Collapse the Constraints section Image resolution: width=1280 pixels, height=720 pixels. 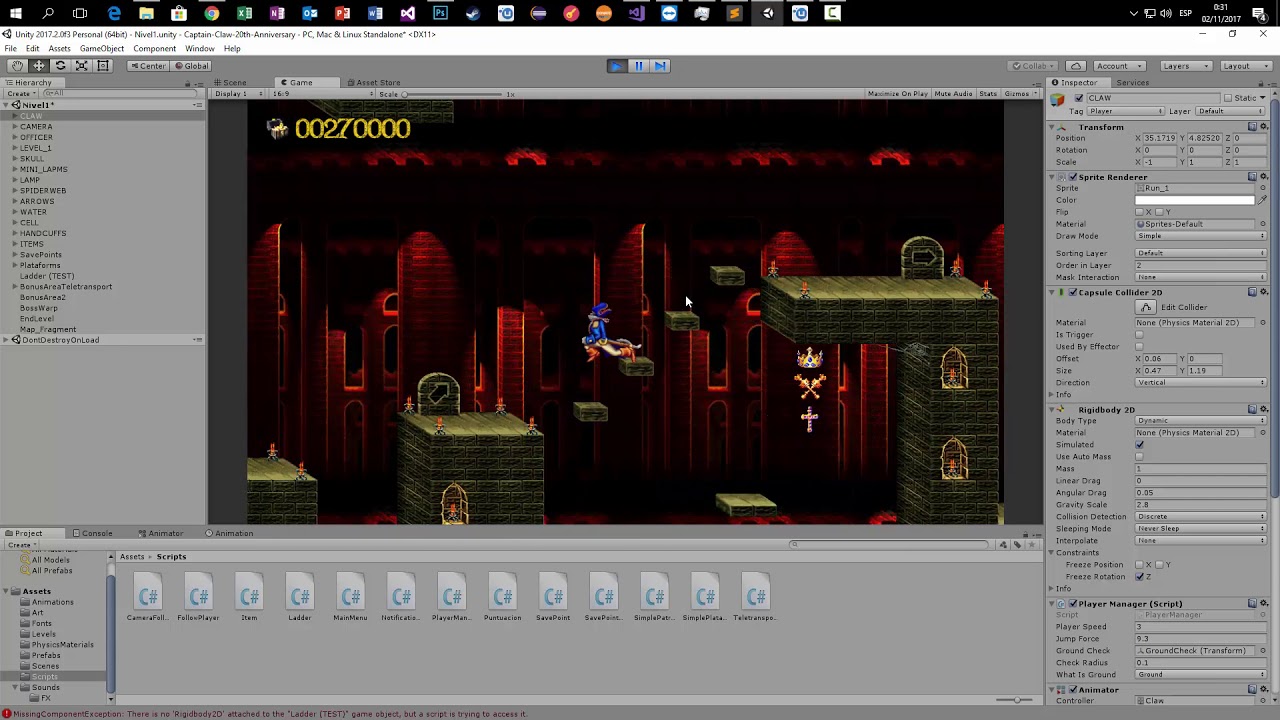(x=1052, y=553)
